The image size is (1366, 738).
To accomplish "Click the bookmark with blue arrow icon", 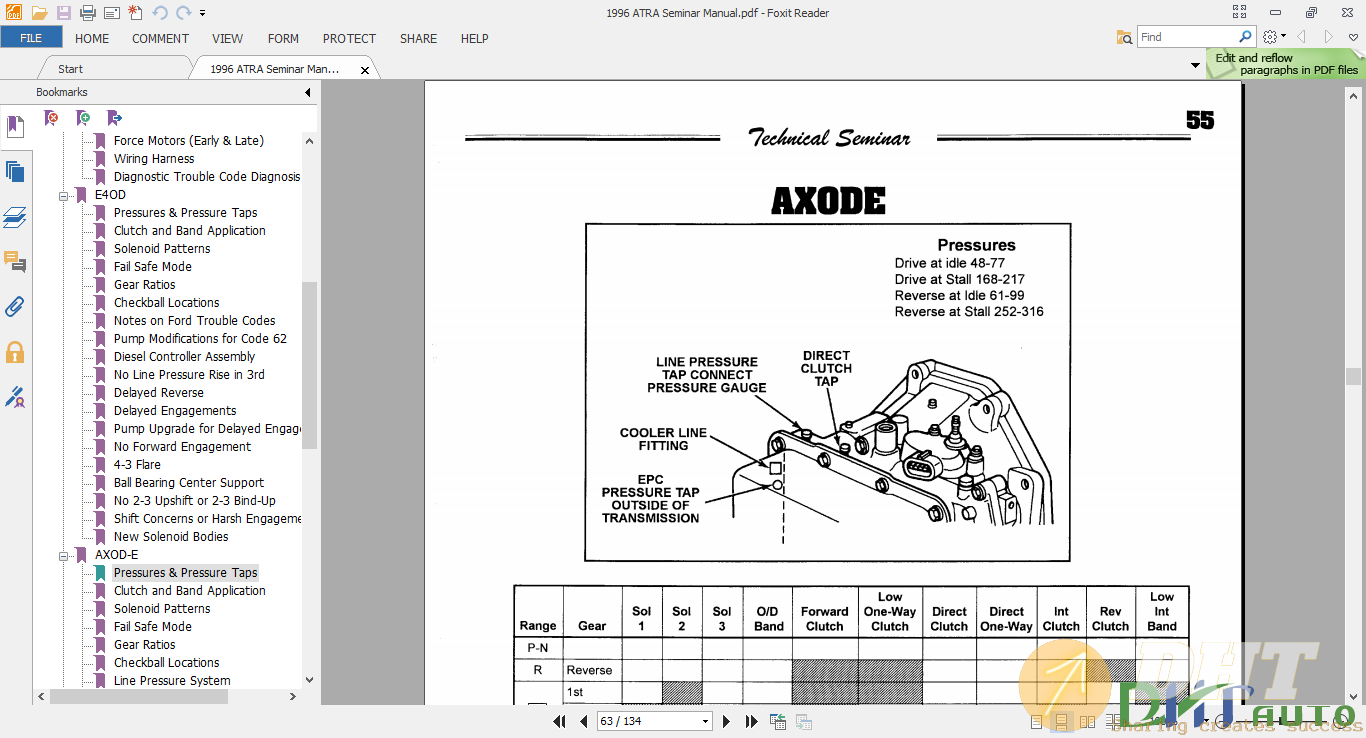I will coord(114,117).
